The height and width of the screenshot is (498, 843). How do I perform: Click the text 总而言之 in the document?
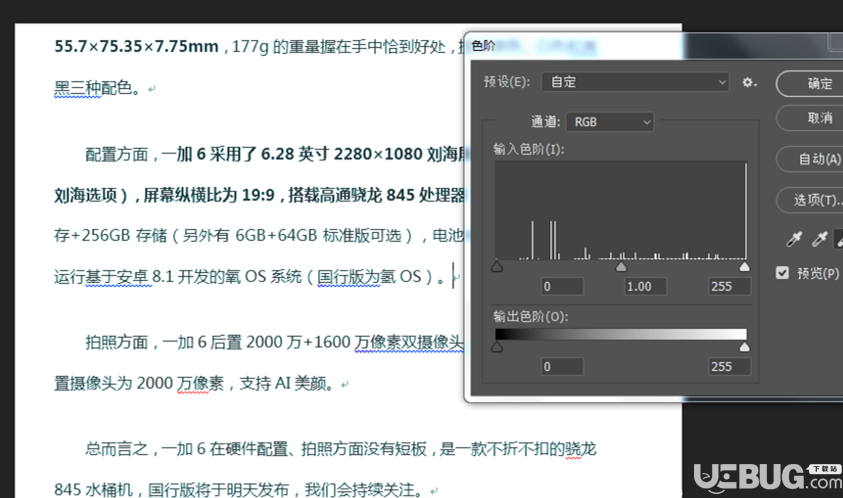117,449
